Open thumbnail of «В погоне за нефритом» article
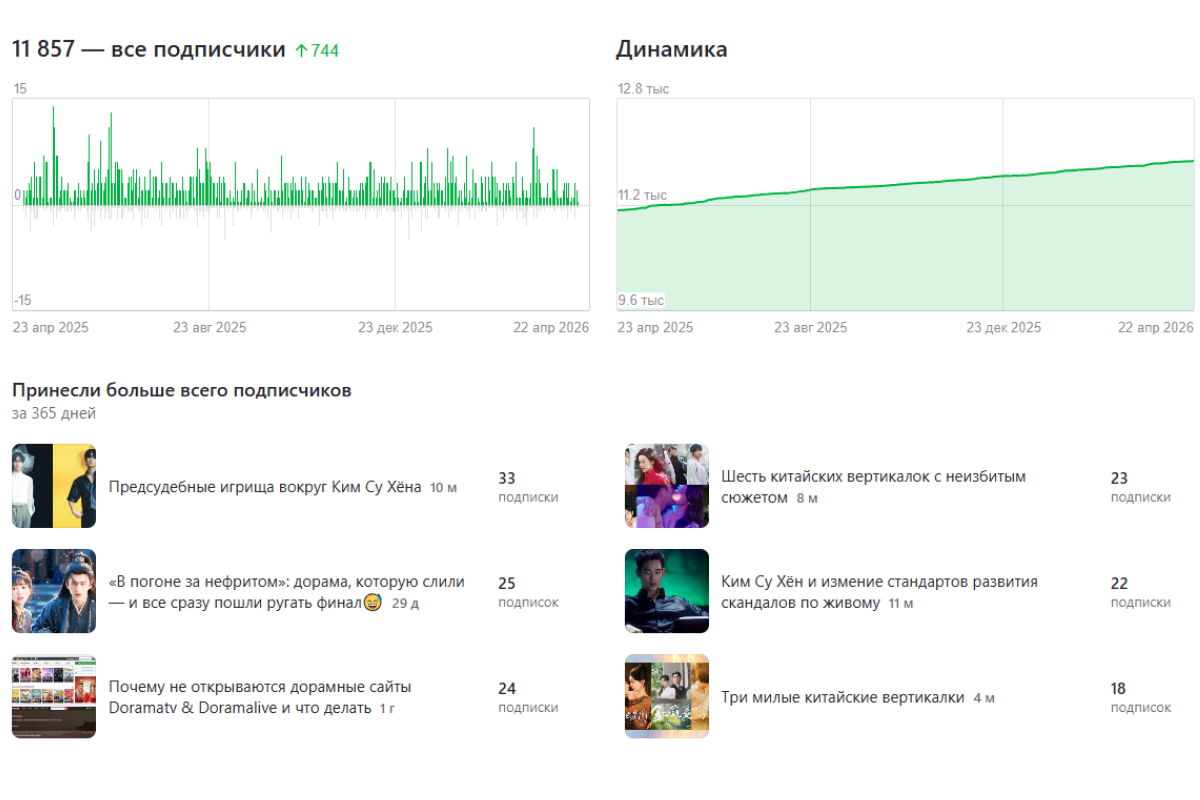The image size is (1200, 800). [x=54, y=591]
